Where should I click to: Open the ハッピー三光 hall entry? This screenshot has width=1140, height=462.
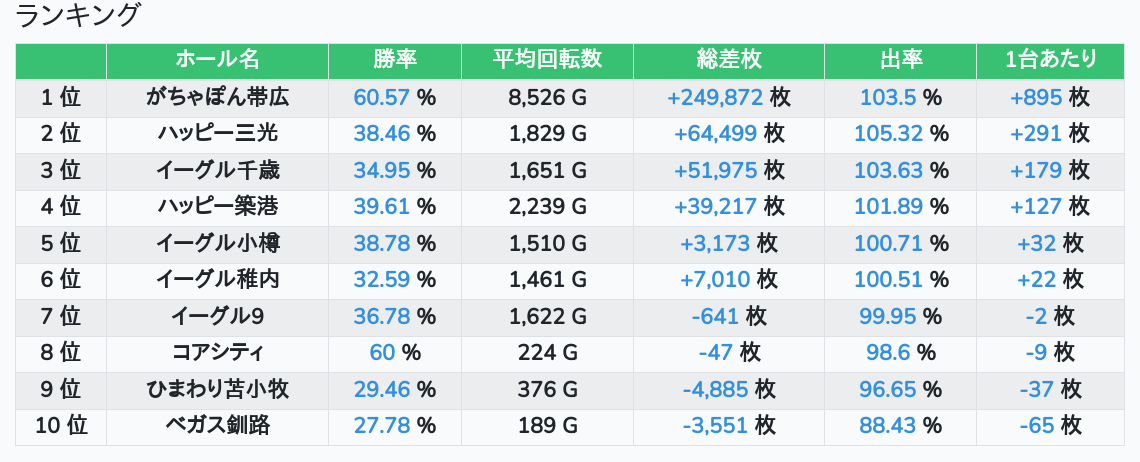217,133
